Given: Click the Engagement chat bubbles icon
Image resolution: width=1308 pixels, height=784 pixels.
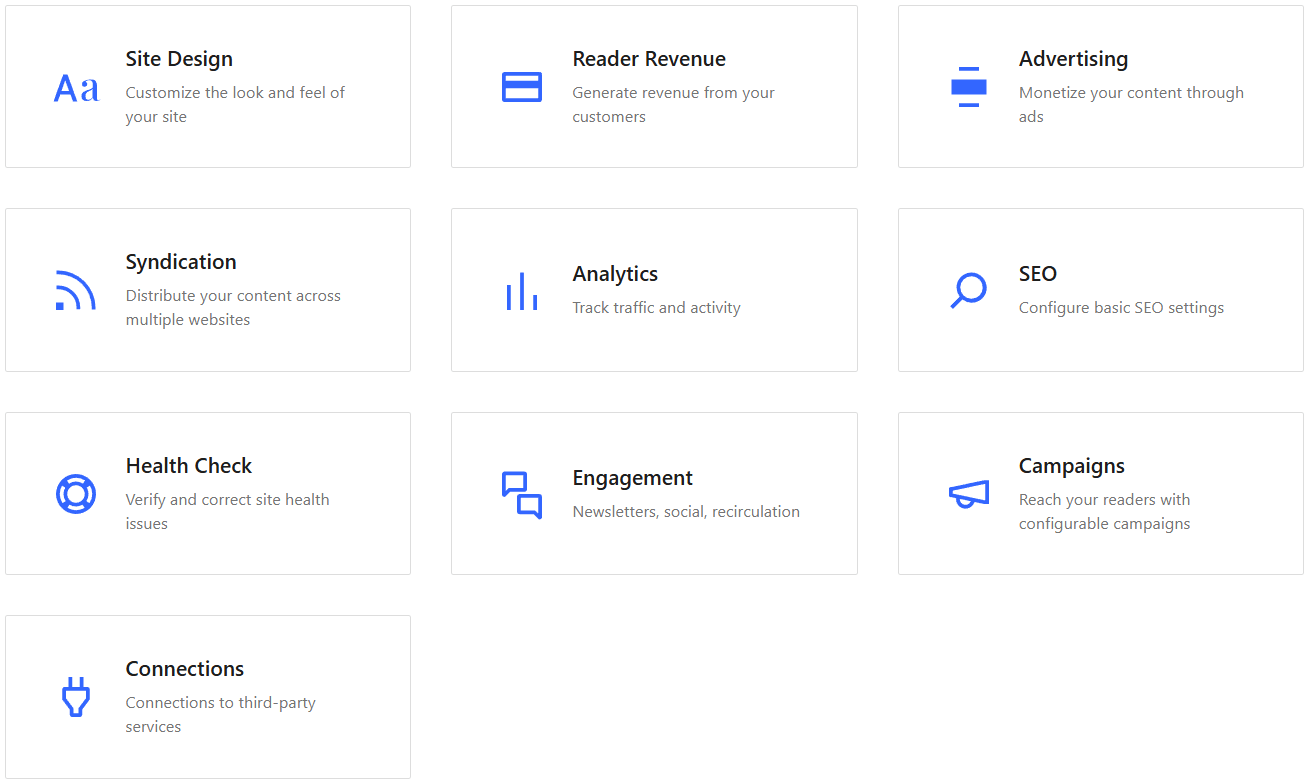Looking at the screenshot, I should [522, 495].
